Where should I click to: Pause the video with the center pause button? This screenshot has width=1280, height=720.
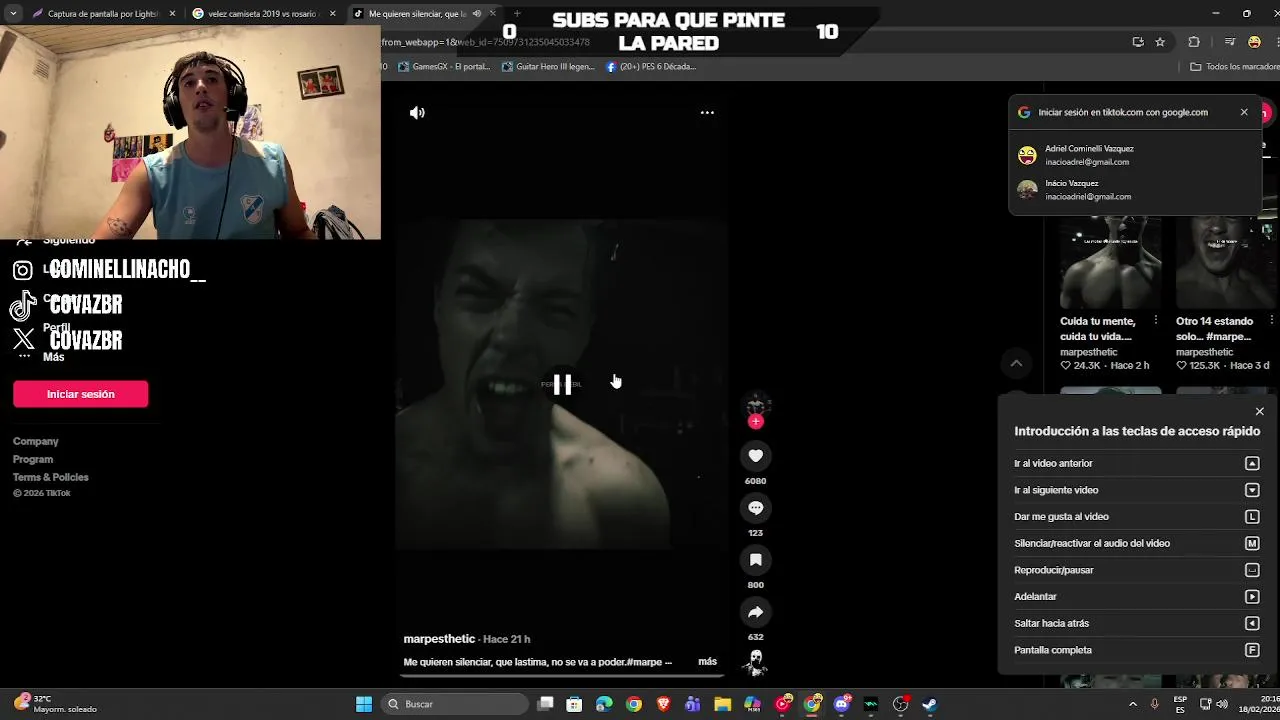tap(563, 385)
